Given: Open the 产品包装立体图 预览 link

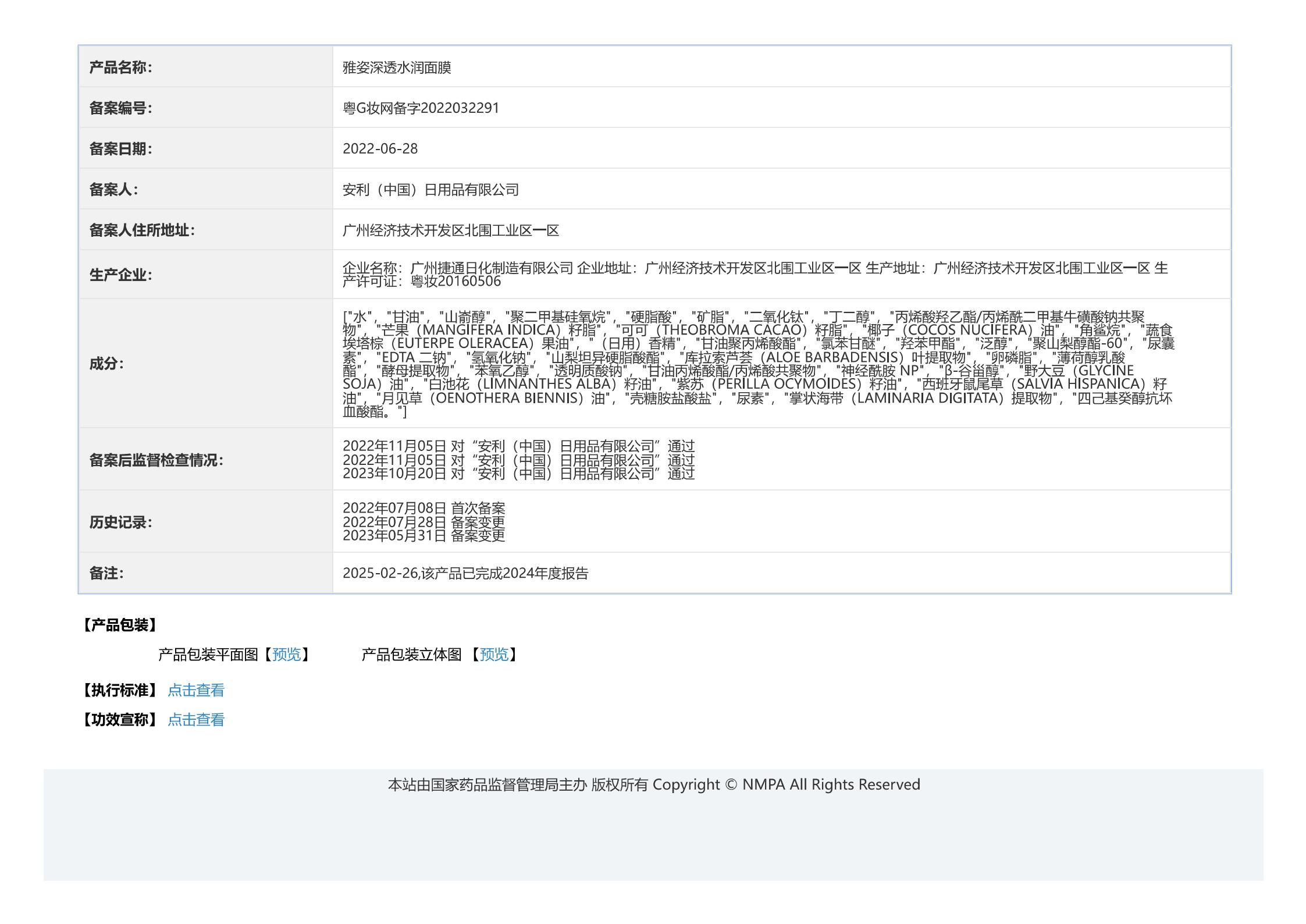Looking at the screenshot, I should pos(494,655).
